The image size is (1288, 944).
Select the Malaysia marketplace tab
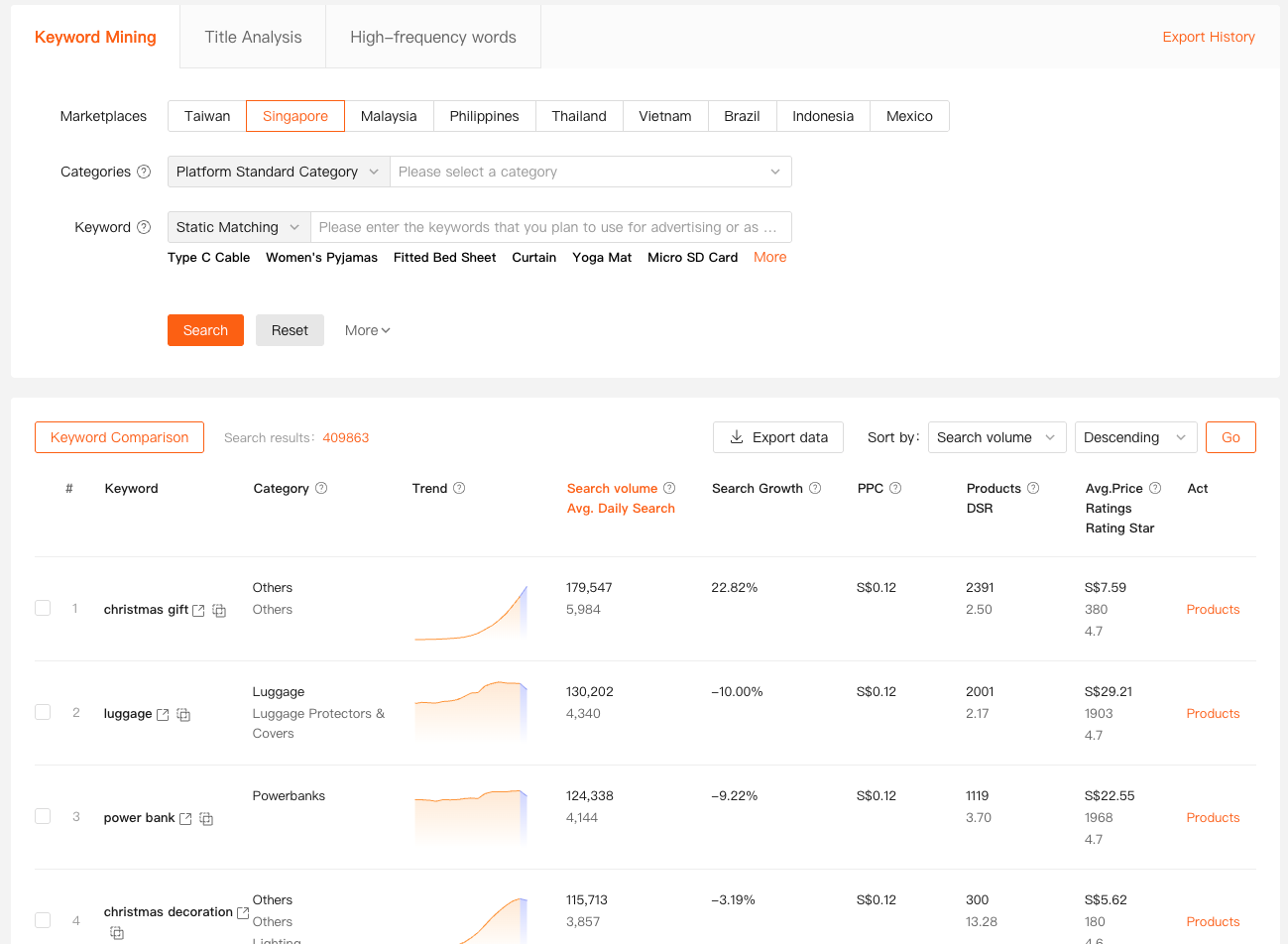(x=389, y=116)
